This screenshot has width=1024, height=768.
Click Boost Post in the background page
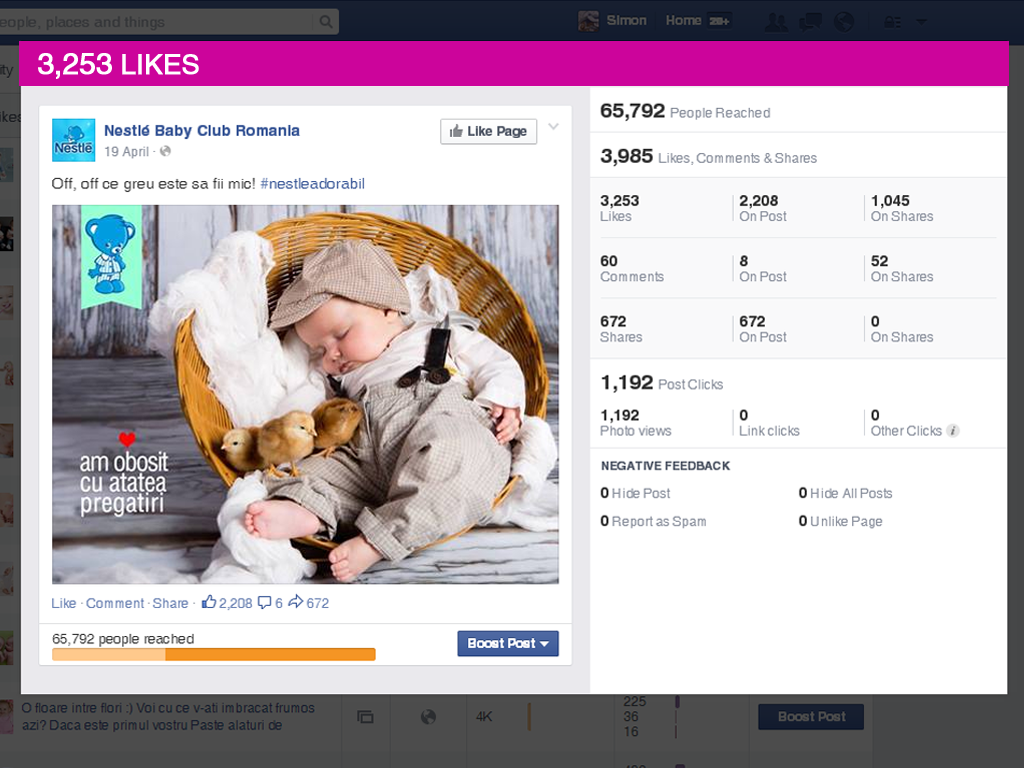(x=811, y=716)
